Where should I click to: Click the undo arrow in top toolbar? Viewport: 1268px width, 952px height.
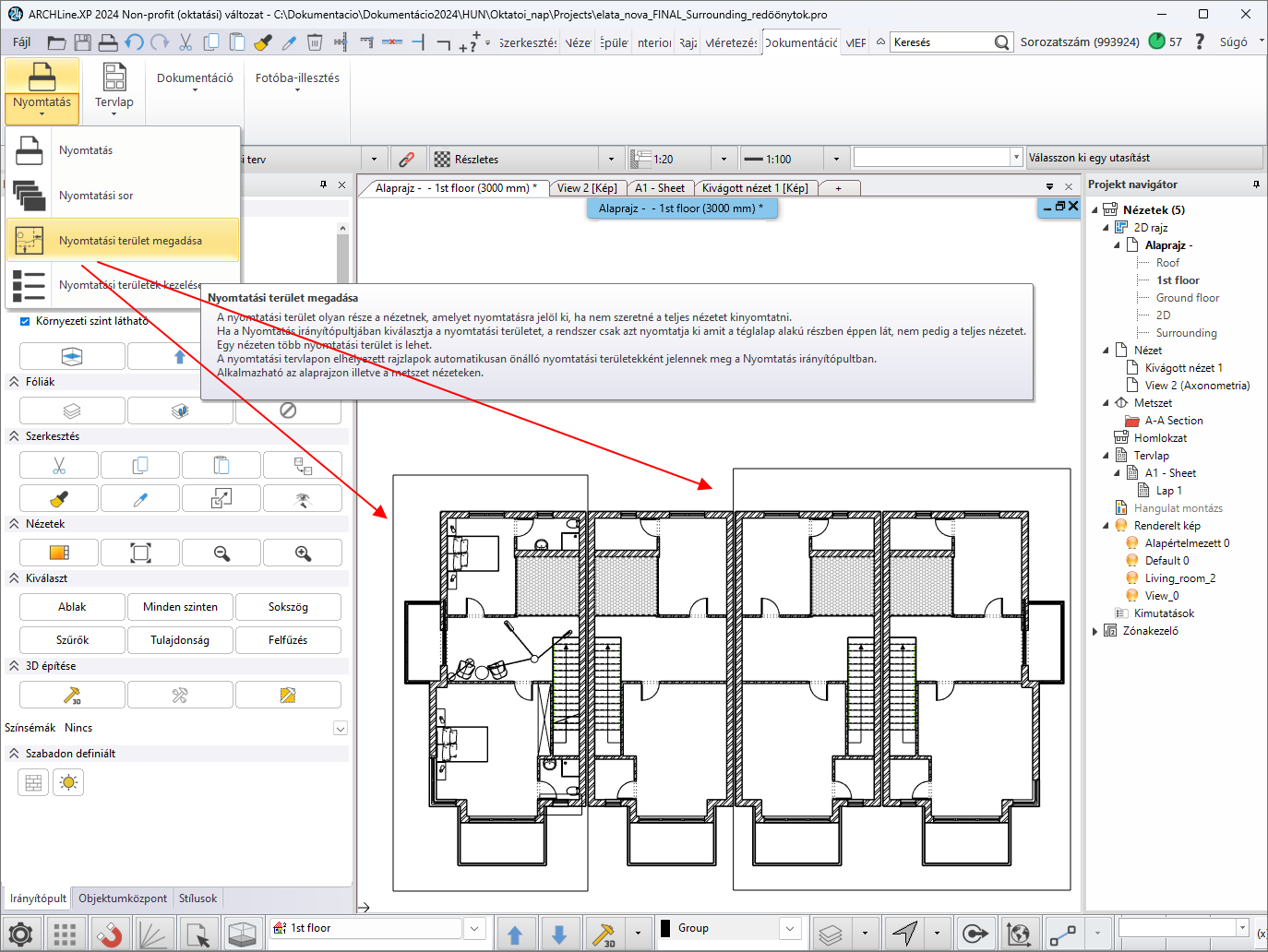pos(135,42)
